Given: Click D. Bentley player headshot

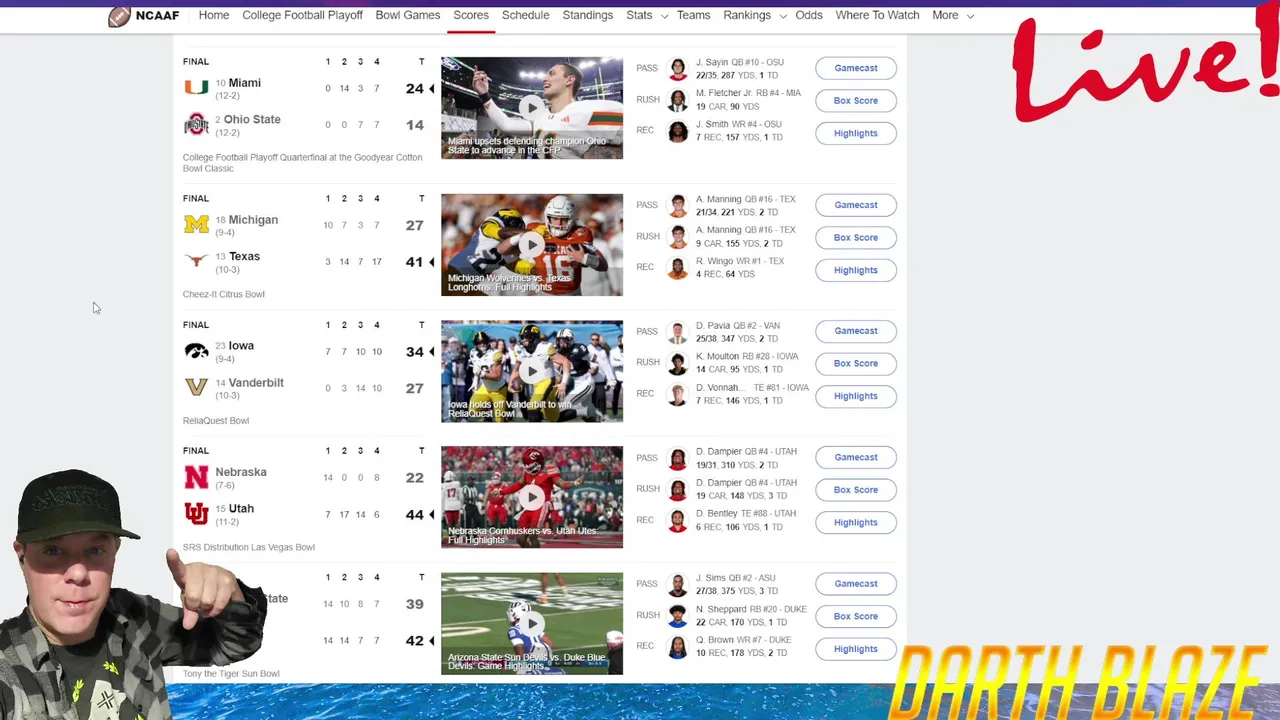Looking at the screenshot, I should pyautogui.click(x=678, y=520).
